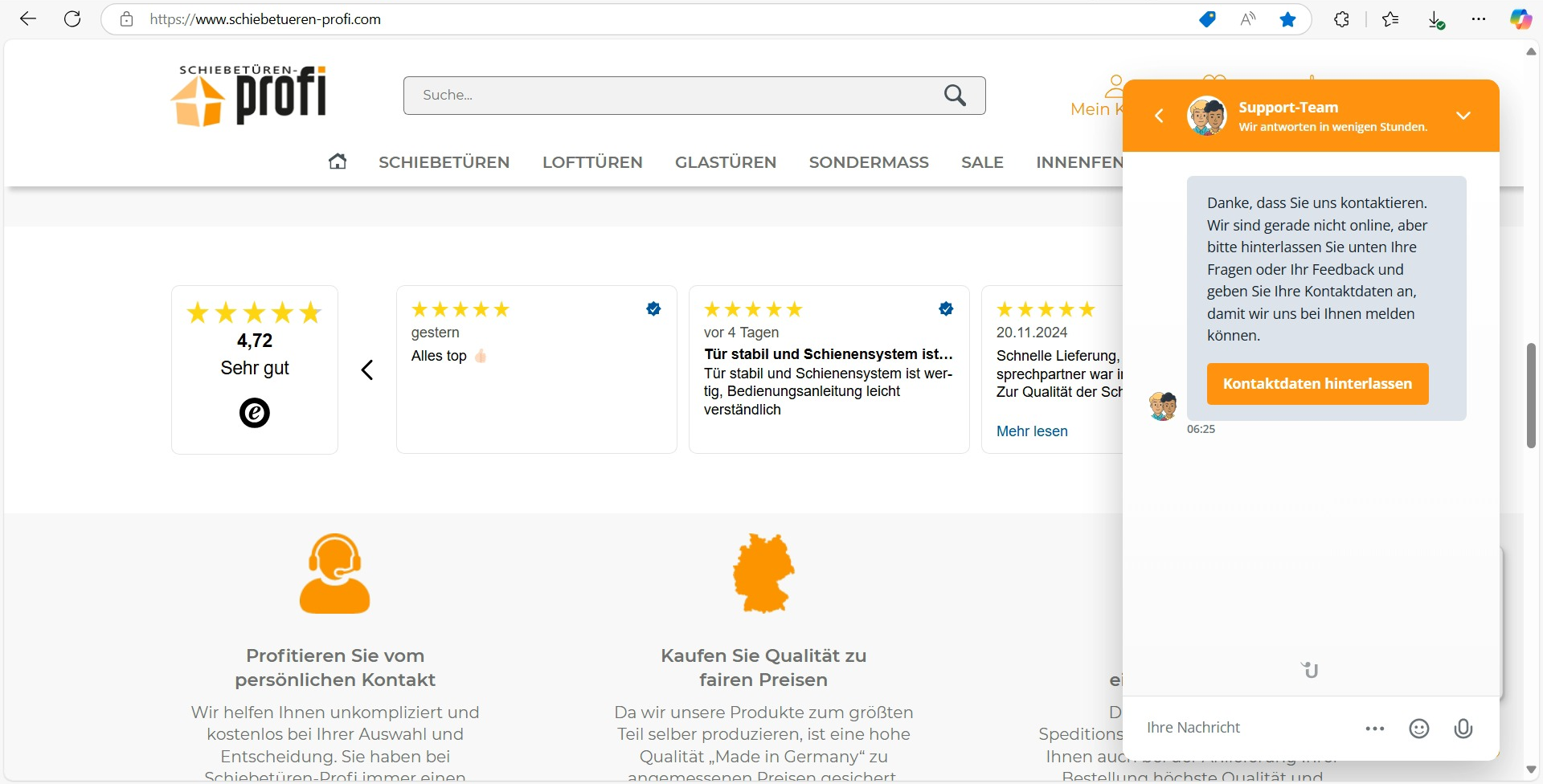
Task: Open the browser Downloads icon
Action: point(1437,18)
